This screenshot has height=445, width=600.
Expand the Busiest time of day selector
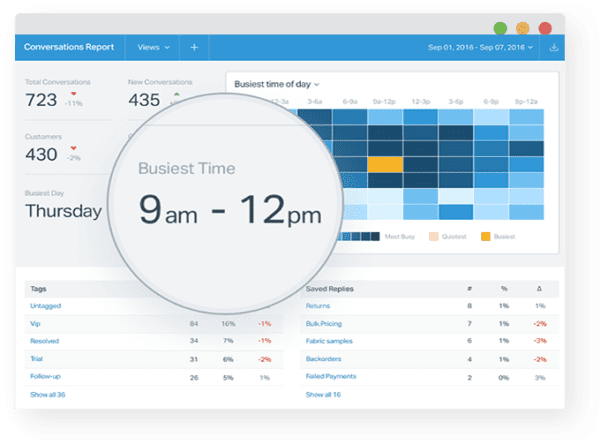tap(277, 84)
